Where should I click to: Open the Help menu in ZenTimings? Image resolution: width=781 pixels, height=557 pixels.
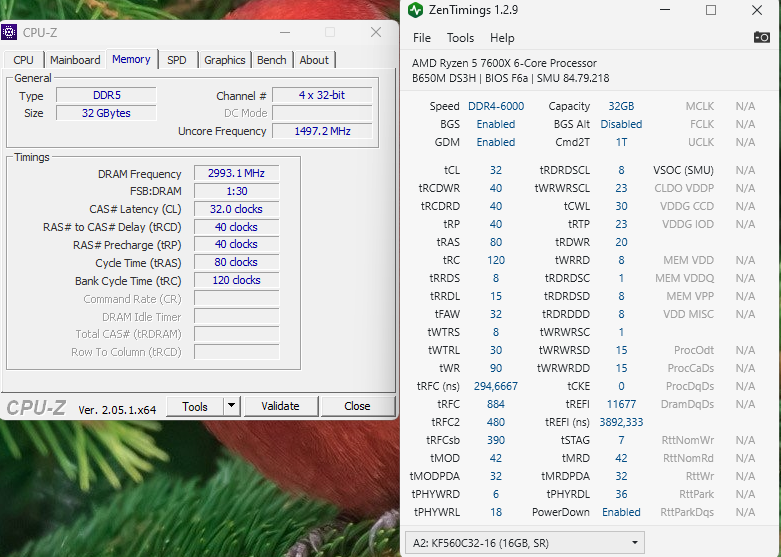point(502,38)
